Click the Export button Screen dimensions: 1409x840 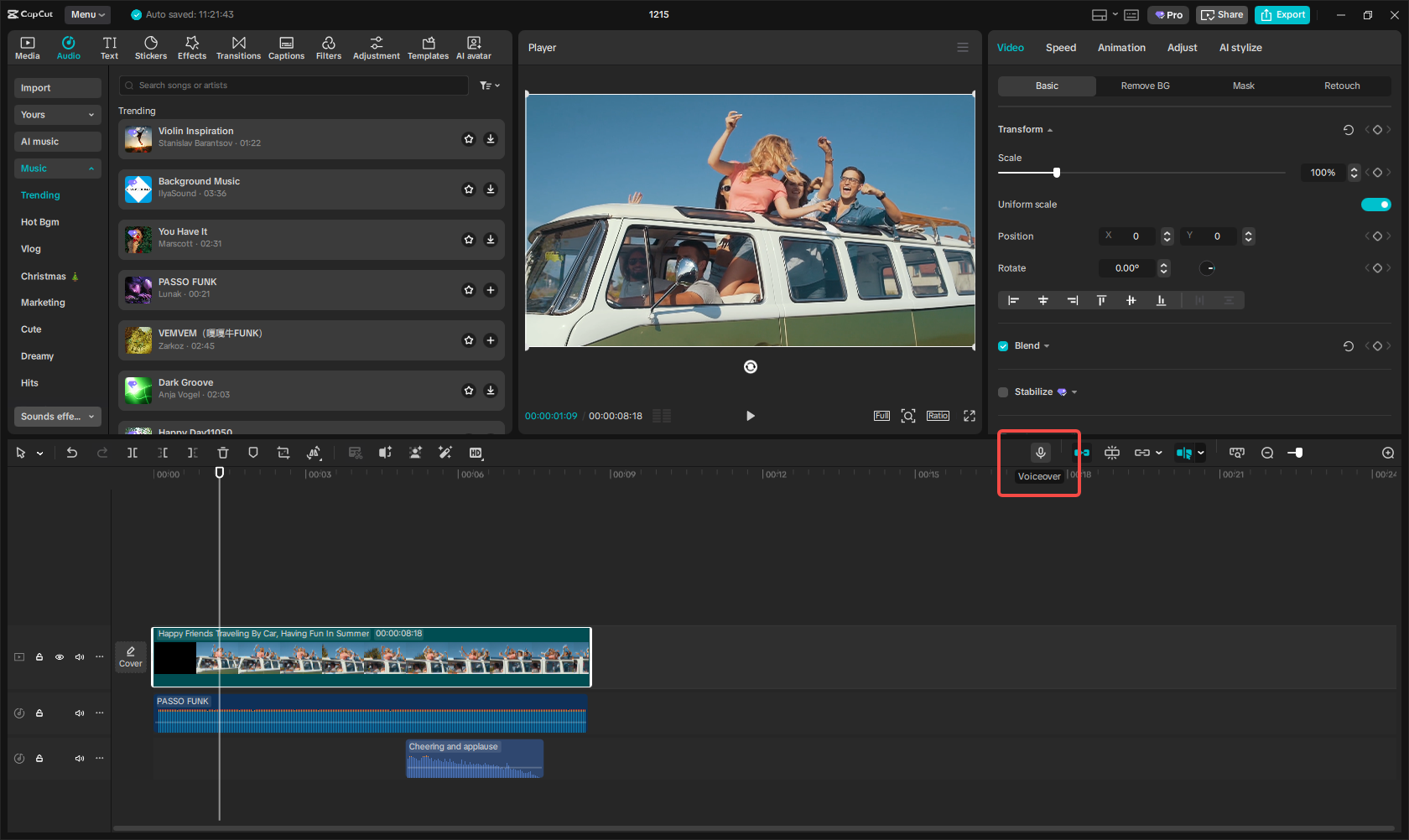[1282, 15]
